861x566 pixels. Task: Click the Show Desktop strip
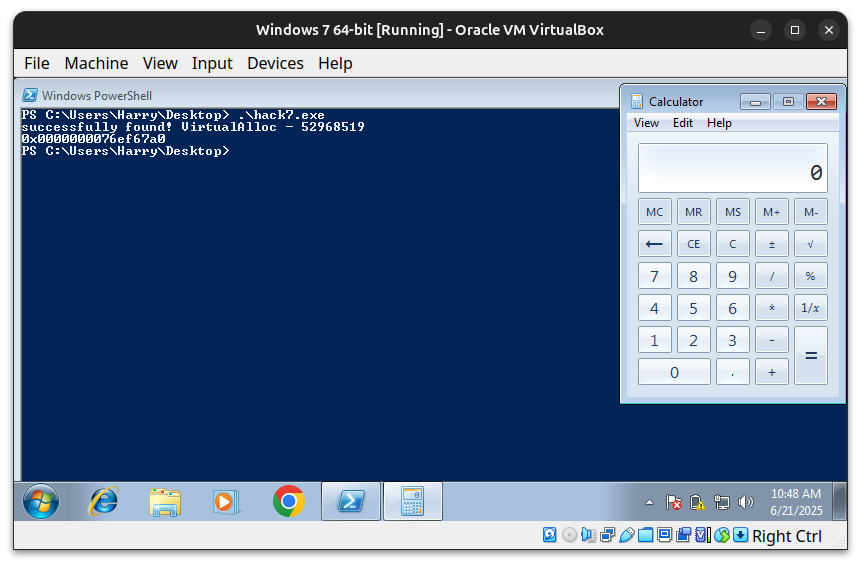839,501
